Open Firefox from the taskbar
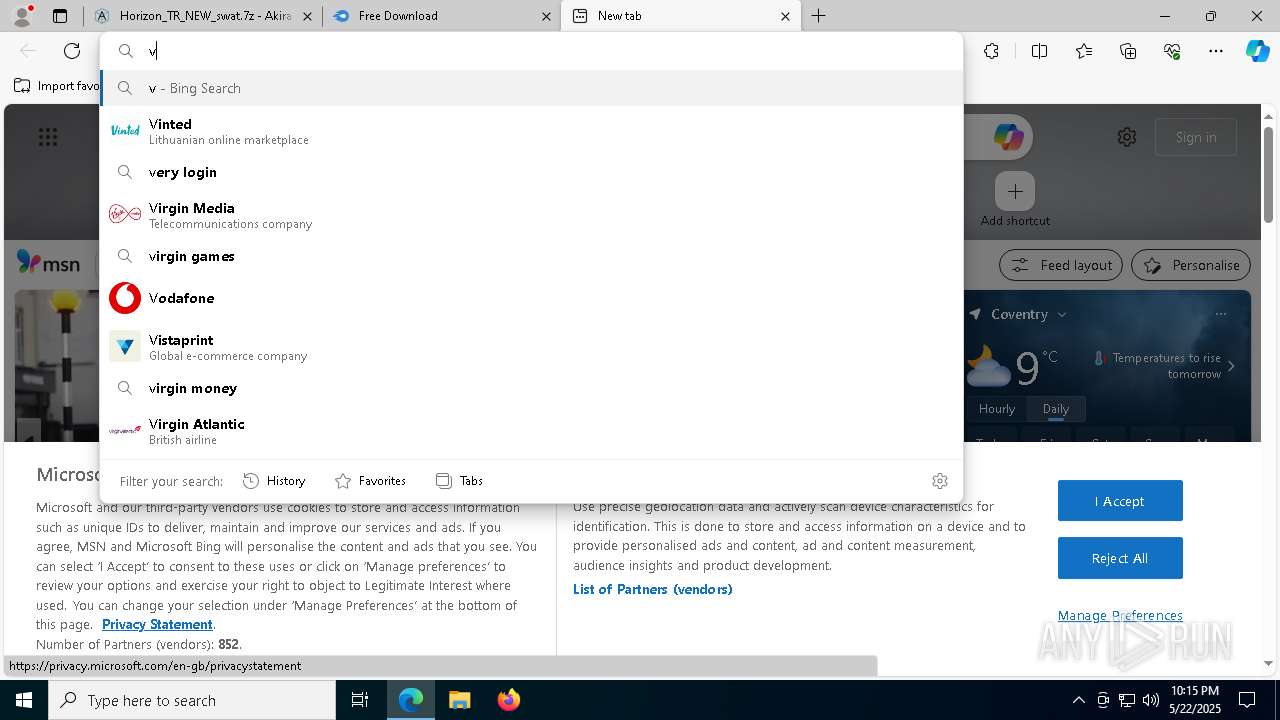 [508, 700]
